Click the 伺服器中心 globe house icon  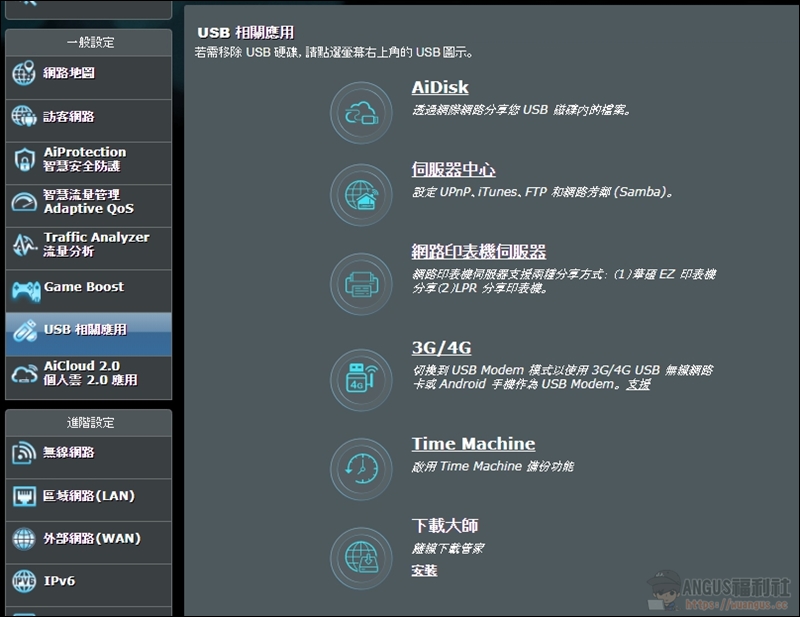point(361,195)
